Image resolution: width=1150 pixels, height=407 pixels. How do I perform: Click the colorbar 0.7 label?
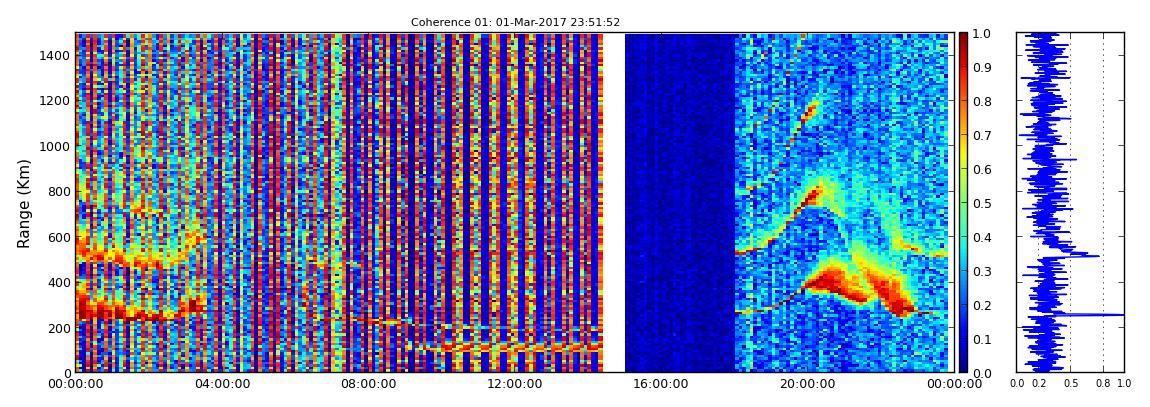(981, 136)
